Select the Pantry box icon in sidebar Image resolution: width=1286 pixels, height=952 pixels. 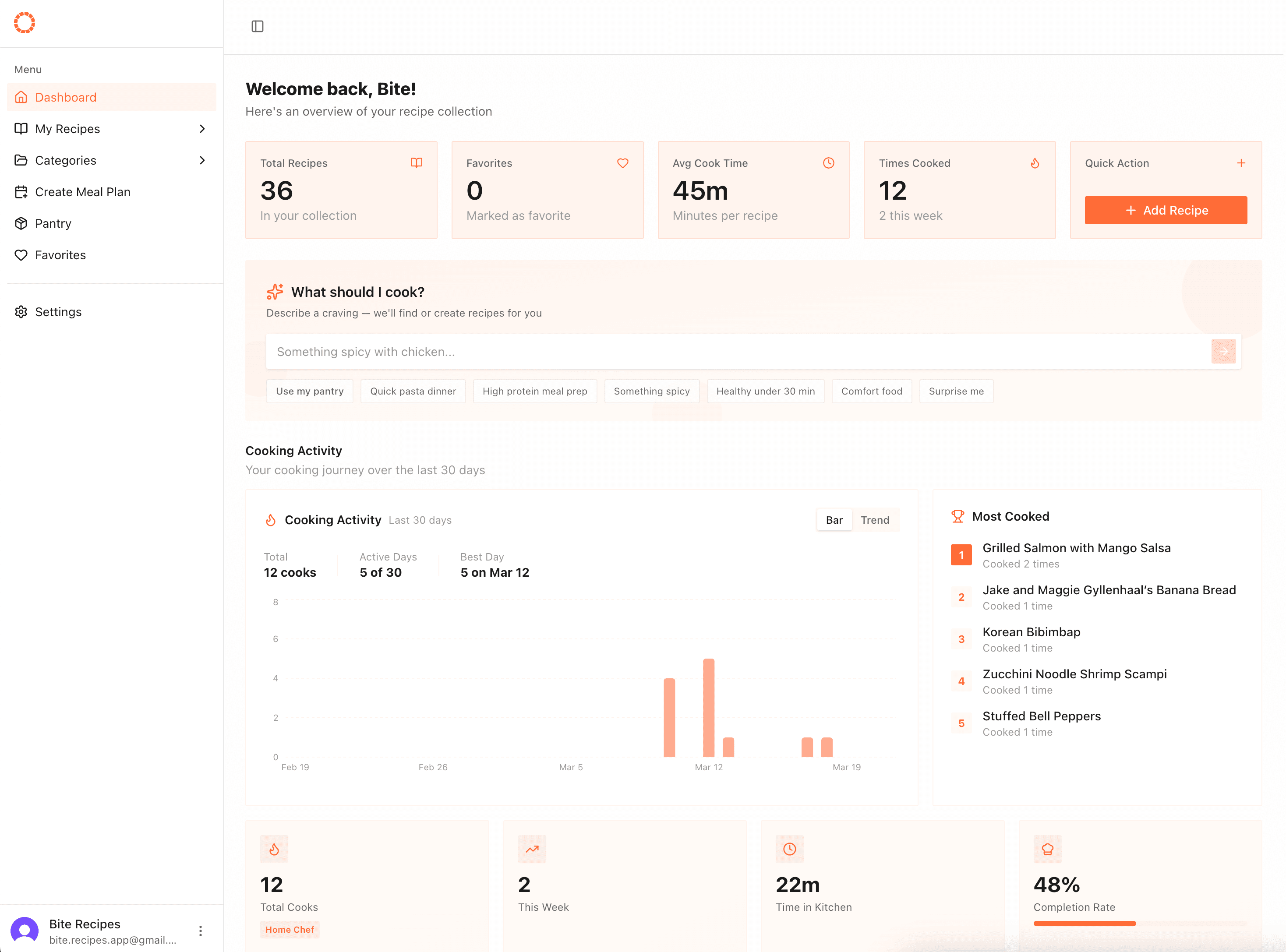(x=21, y=223)
